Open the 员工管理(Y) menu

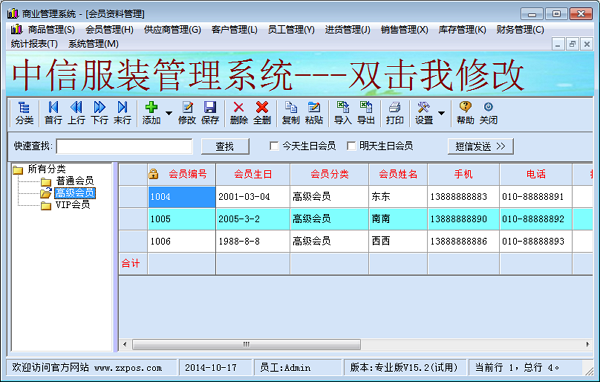coord(291,29)
